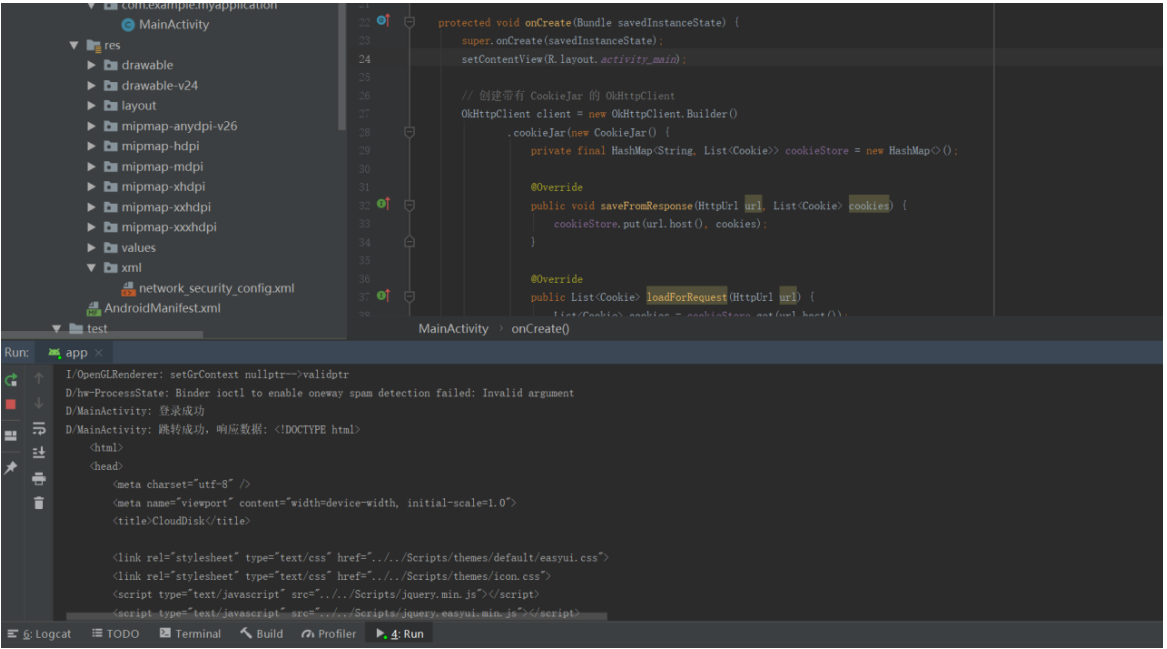Fold loadForRequest method at line 37
Image resolution: width=1167 pixels, height=649 pixels.
tap(409, 296)
